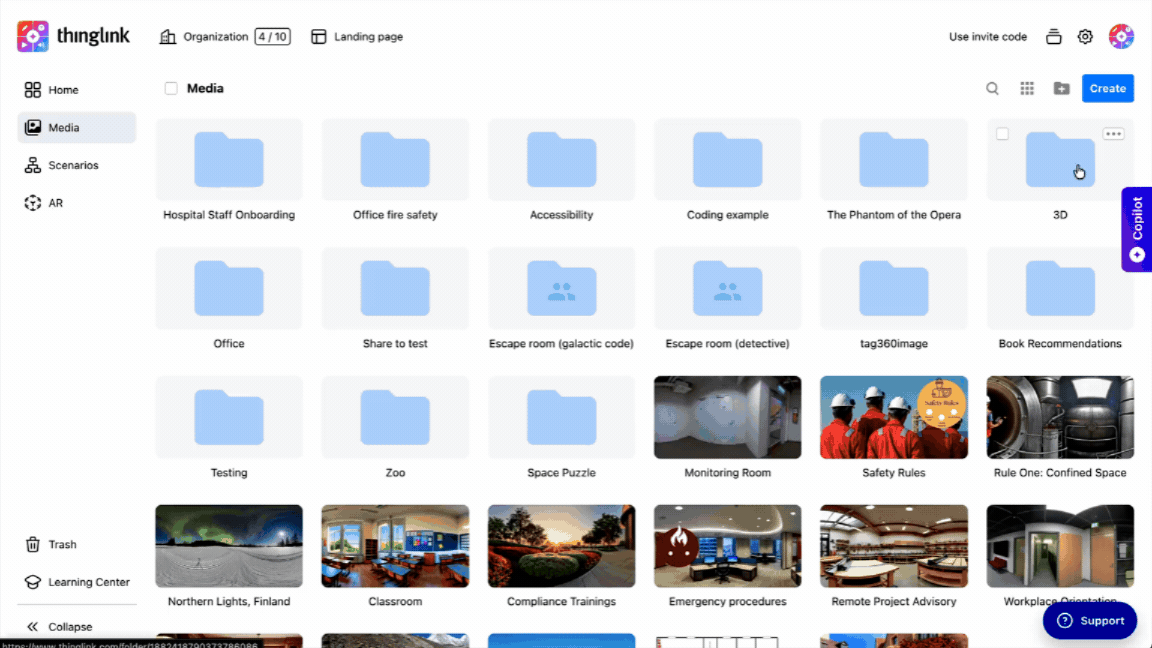Image resolution: width=1152 pixels, height=648 pixels.
Task: Click the blue Create button
Action: [1107, 88]
